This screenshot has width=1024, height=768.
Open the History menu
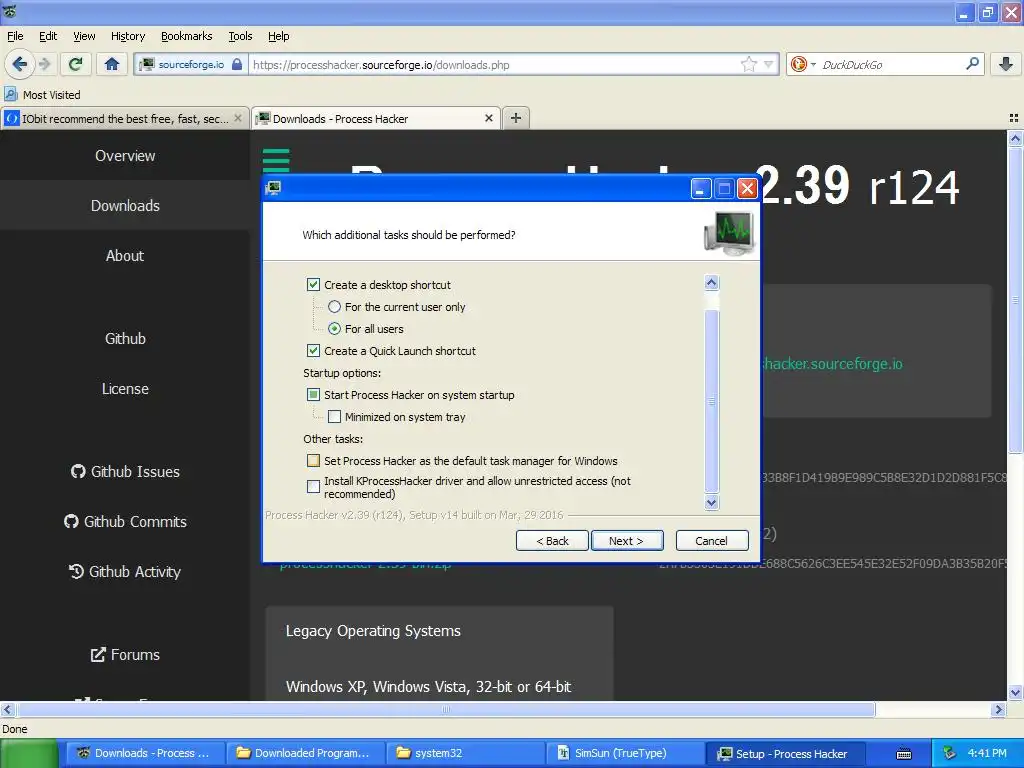coord(128,36)
